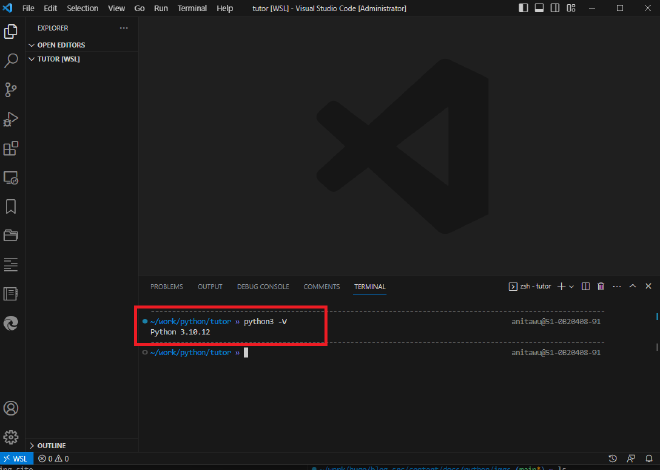
Task: Open the Terminal menu
Action: 192,8
